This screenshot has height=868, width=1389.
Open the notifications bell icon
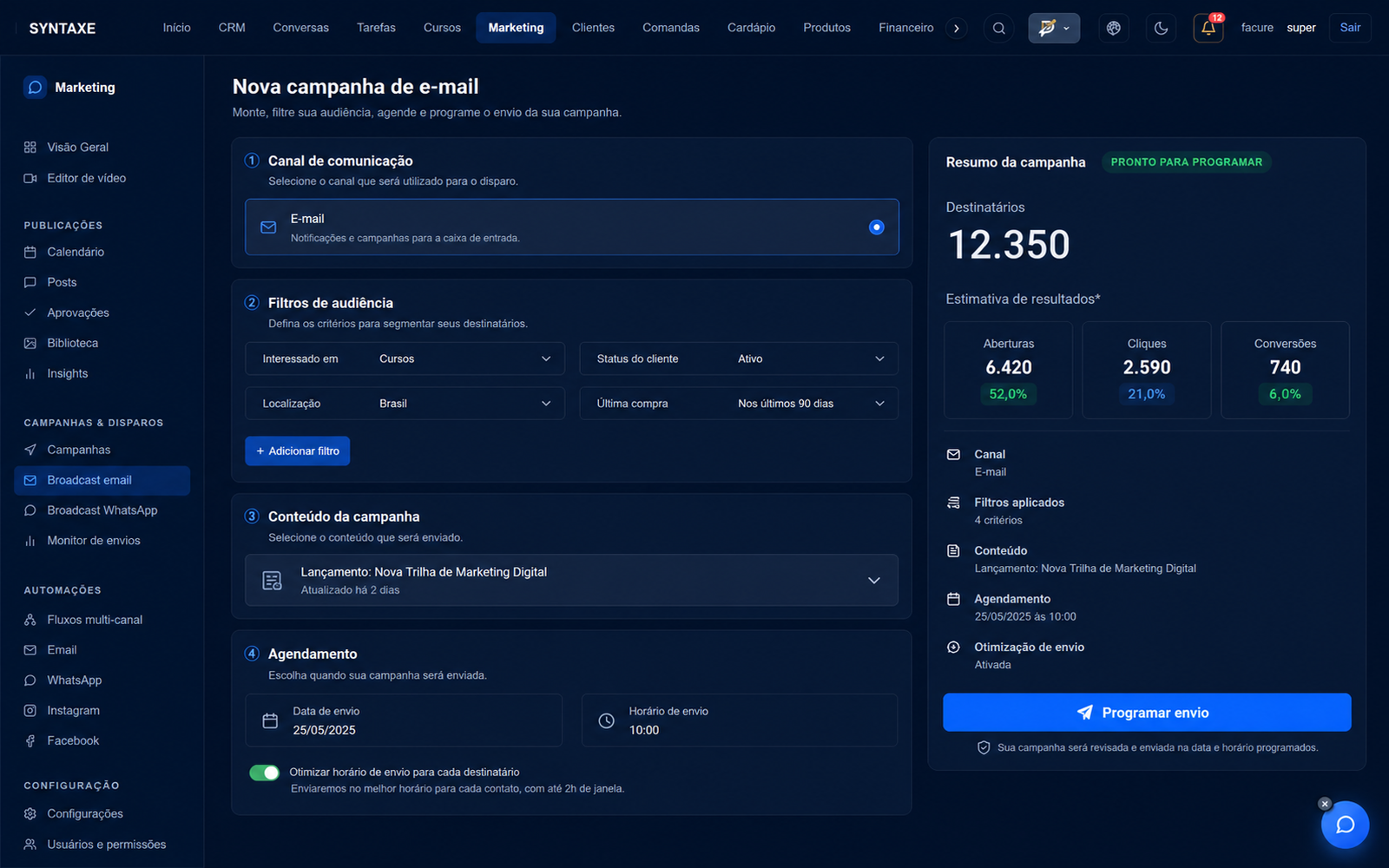(x=1208, y=28)
